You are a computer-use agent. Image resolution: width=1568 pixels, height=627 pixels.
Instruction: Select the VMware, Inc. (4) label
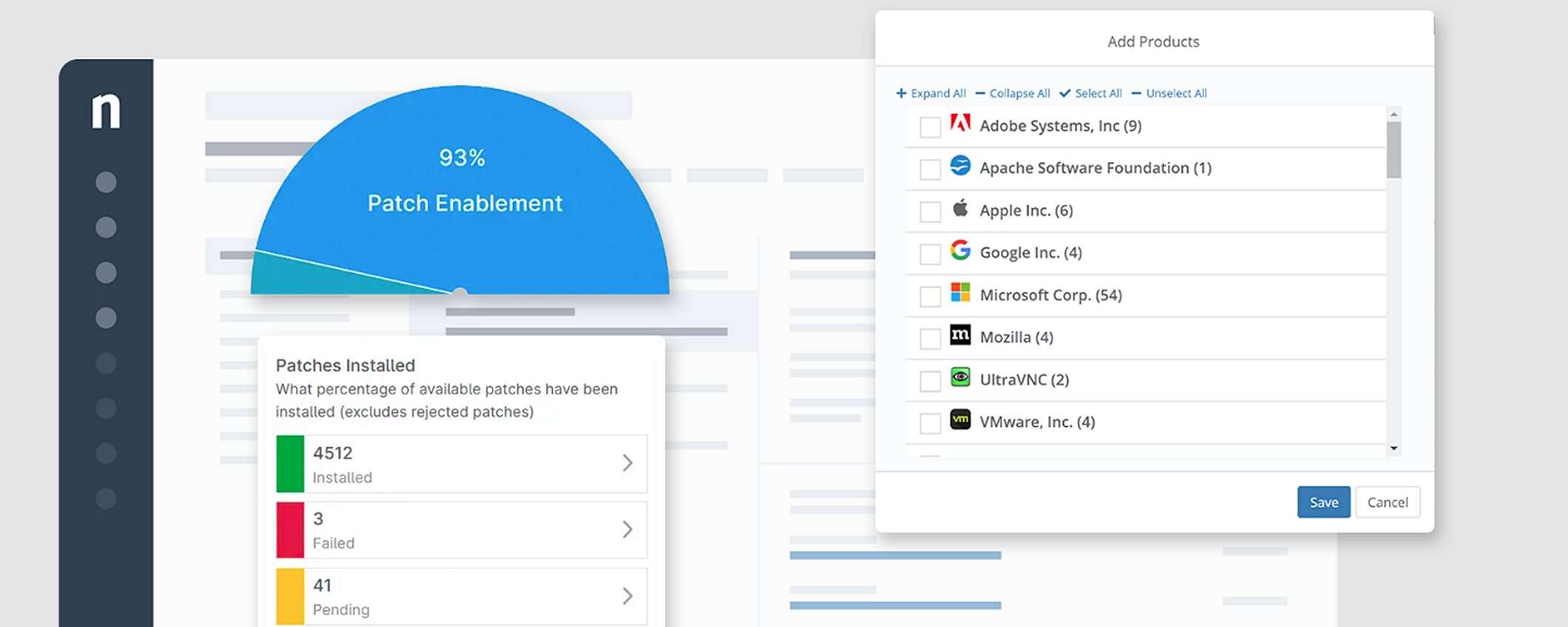coord(1037,421)
